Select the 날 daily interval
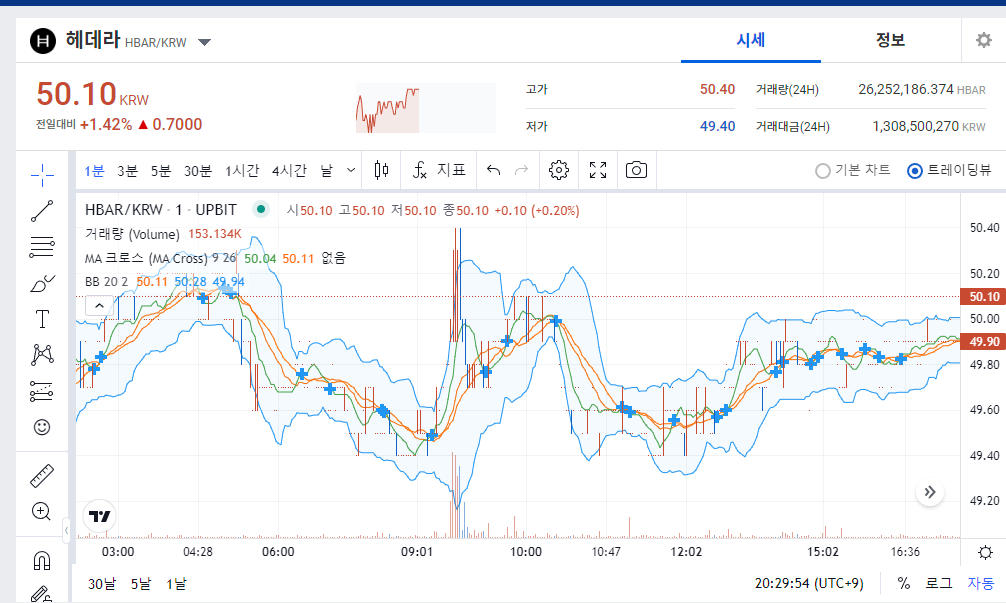1006x603 pixels. point(327,171)
